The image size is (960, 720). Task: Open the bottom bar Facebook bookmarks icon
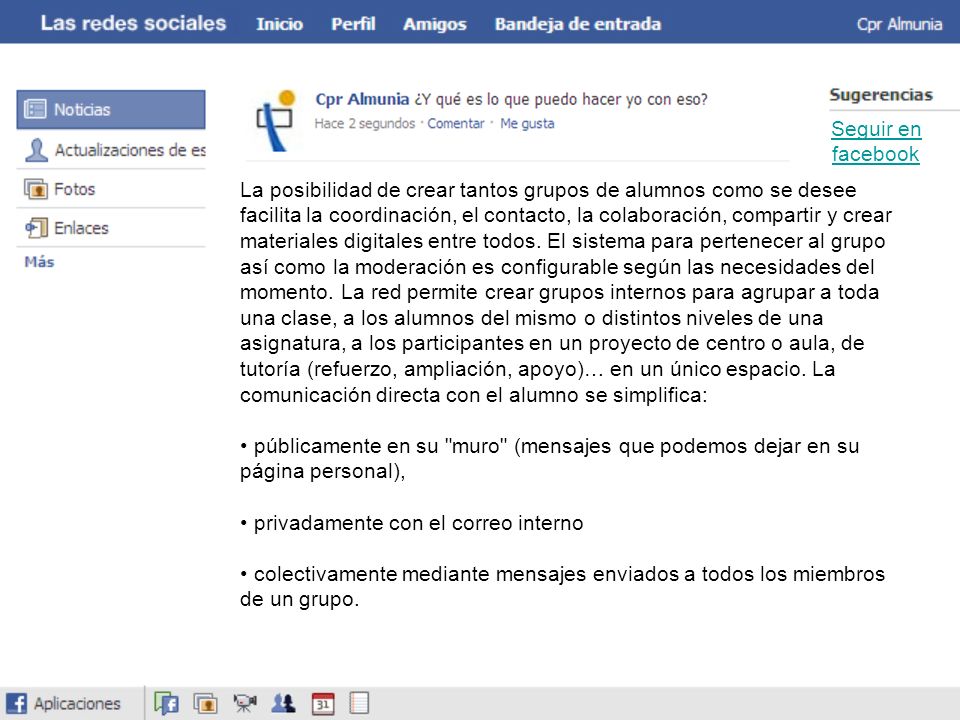(167, 703)
